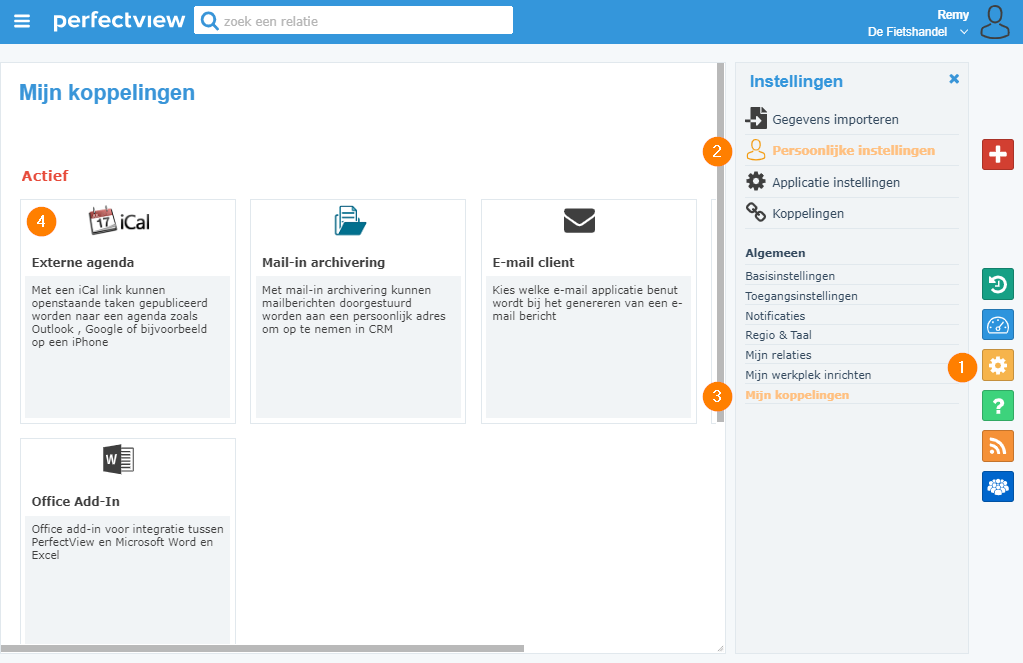The image size is (1023, 663).
Task: Open the Office Add-In card
Action: (x=128, y=542)
